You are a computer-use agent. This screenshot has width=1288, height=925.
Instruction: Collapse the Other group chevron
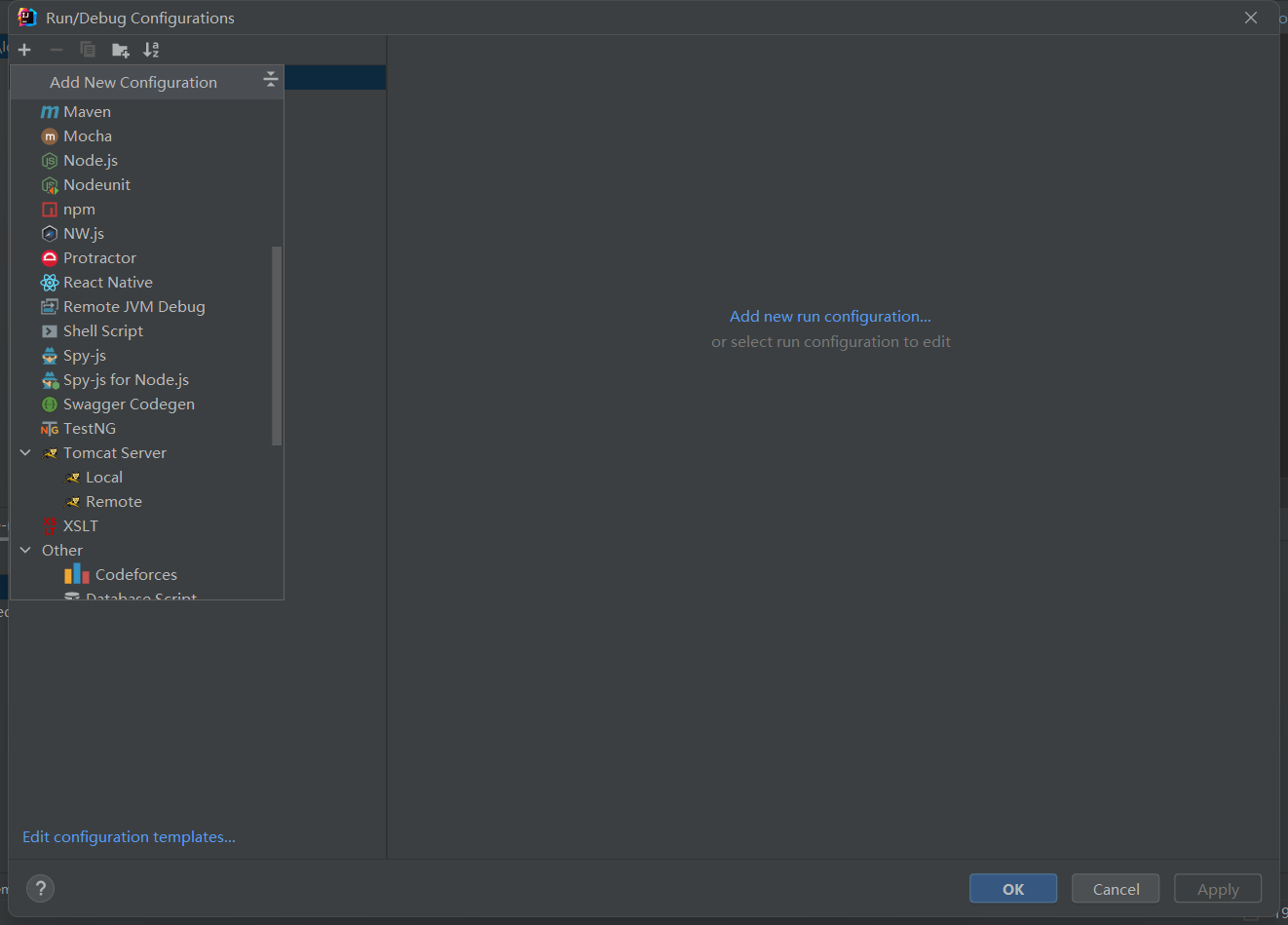pyautogui.click(x=25, y=551)
